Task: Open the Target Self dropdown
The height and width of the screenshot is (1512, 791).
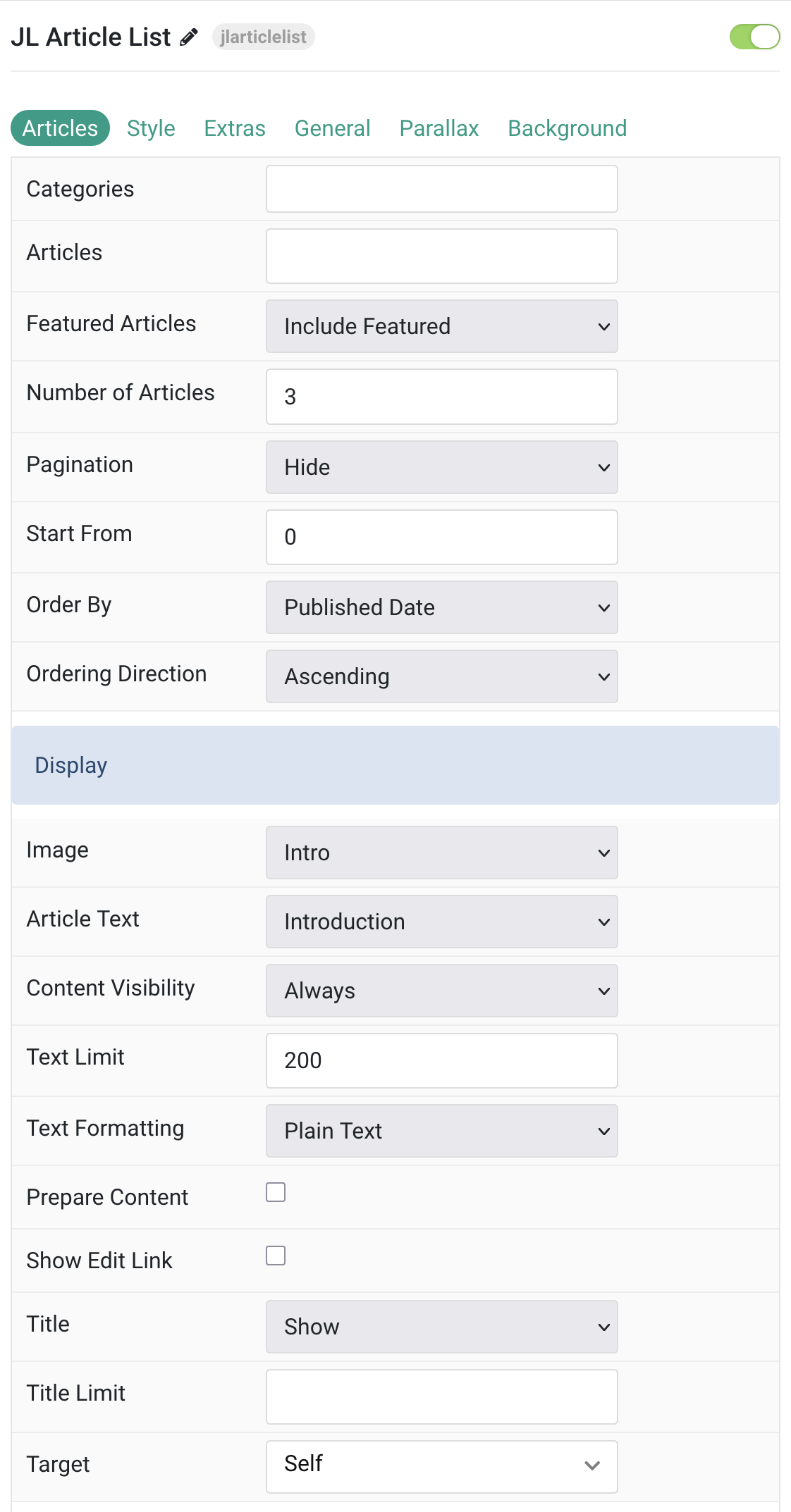Action: tap(442, 1467)
